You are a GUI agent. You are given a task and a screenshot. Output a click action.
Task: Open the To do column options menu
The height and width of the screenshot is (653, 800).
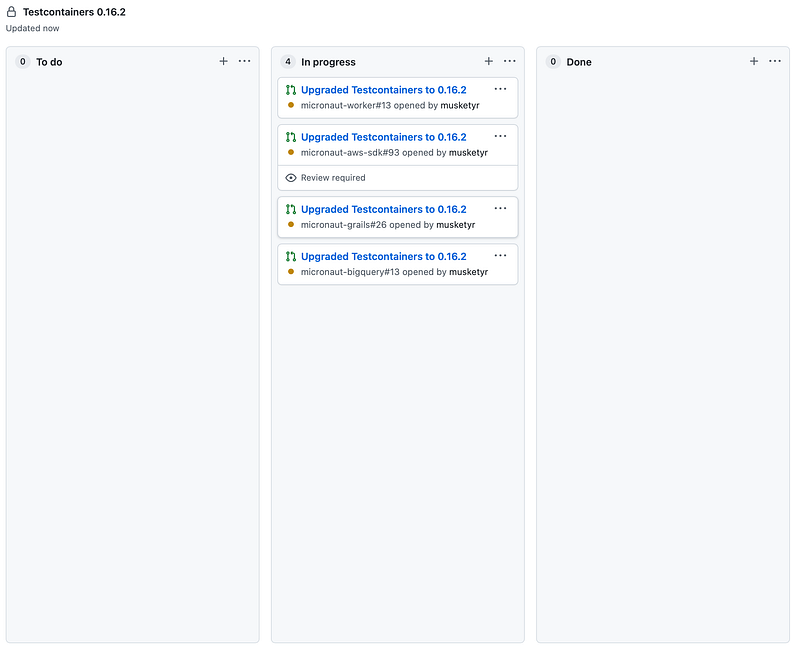pyautogui.click(x=244, y=61)
